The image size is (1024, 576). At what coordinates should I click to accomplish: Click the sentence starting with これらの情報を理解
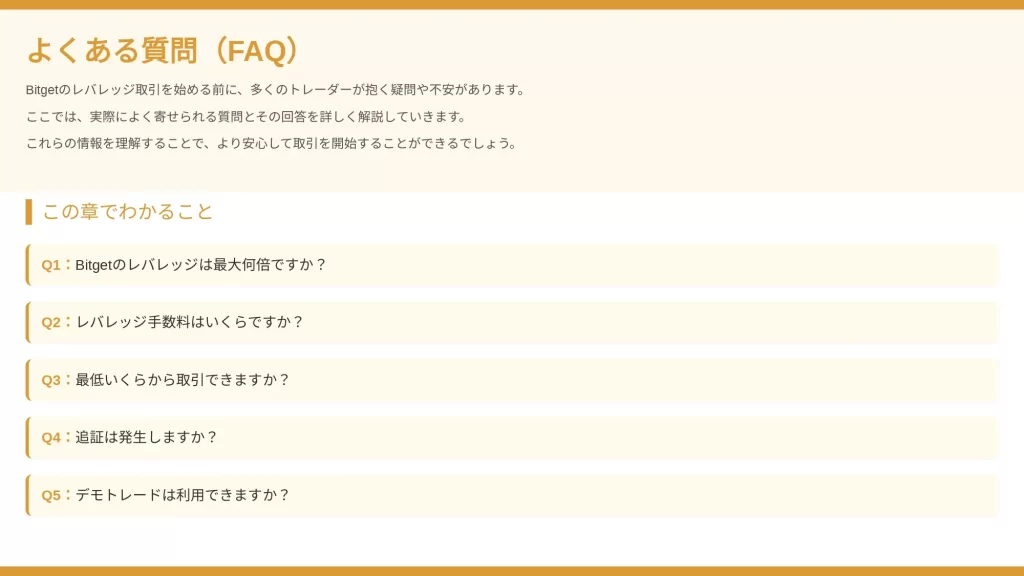point(272,144)
